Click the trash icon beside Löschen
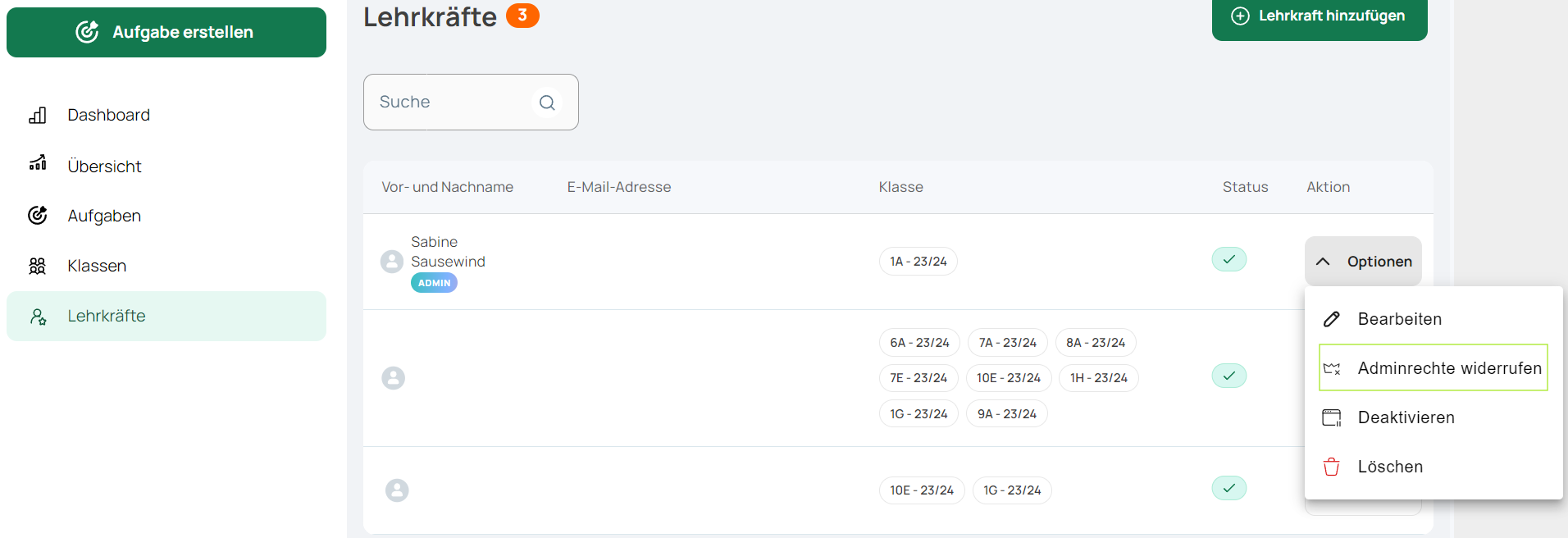The height and width of the screenshot is (538, 1568). [x=1332, y=467]
